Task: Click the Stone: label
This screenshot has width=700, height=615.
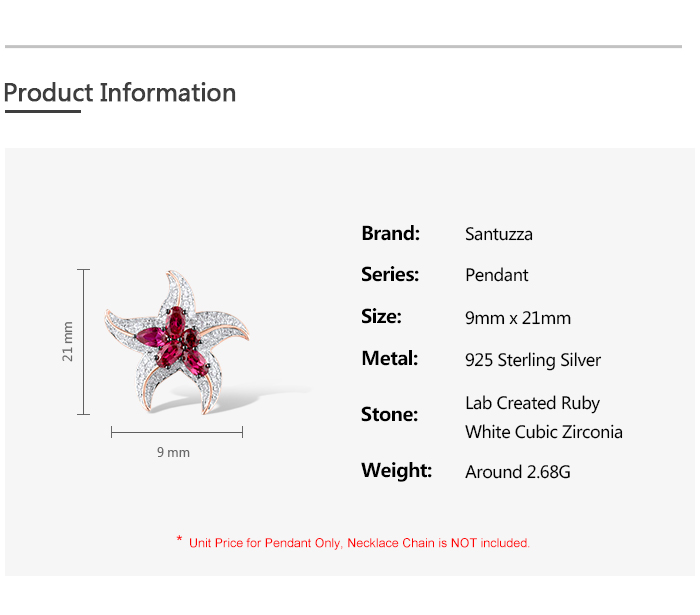Action: pos(389,414)
